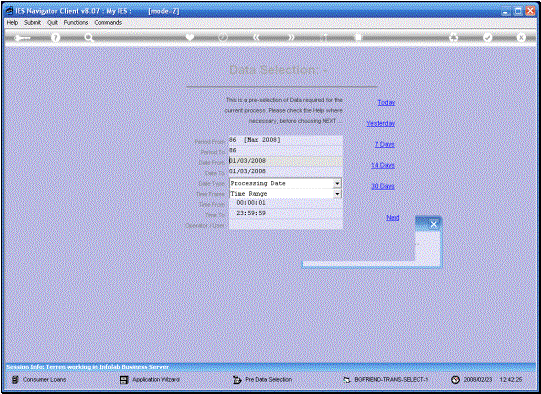Click the 7 Days link

pos(385,144)
